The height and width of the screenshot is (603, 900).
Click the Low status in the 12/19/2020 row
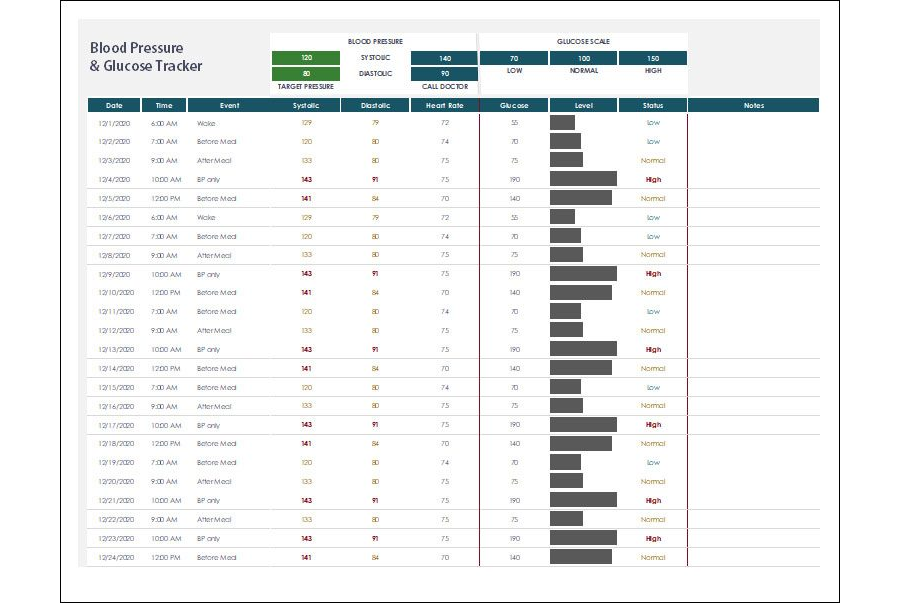(x=653, y=462)
